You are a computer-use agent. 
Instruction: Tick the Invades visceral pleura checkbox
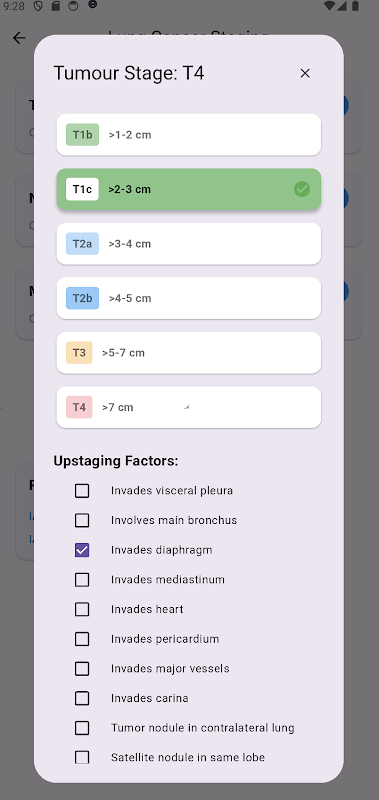pyautogui.click(x=82, y=491)
